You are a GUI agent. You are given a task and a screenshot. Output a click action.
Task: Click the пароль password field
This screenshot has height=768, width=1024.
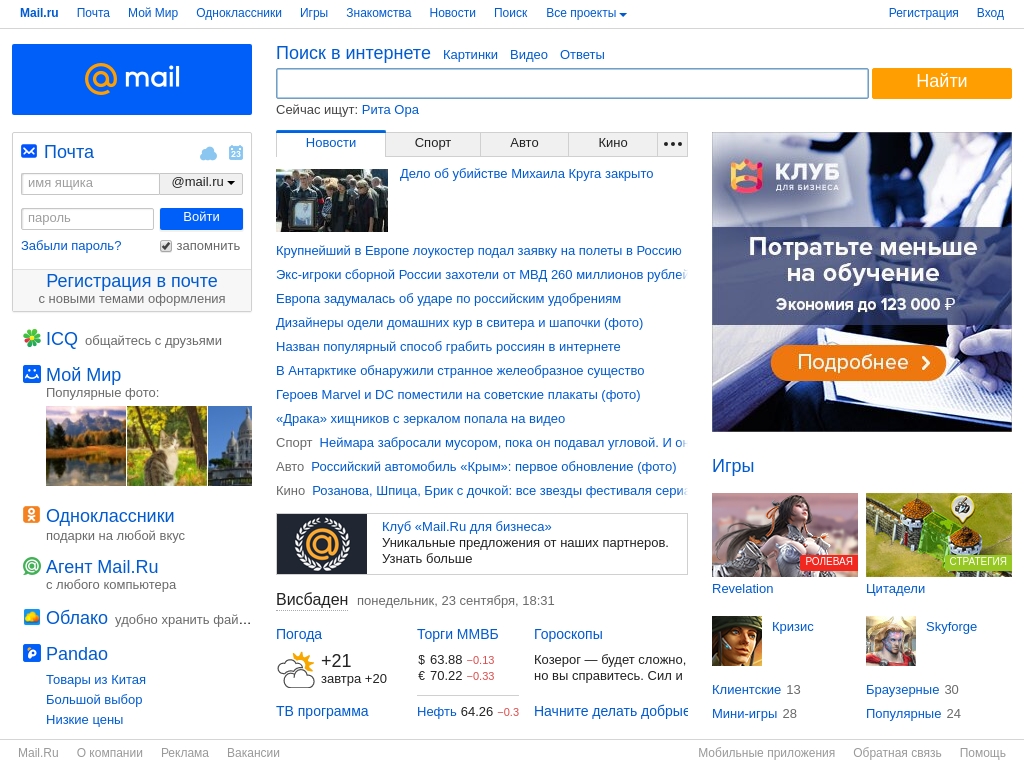coord(88,218)
